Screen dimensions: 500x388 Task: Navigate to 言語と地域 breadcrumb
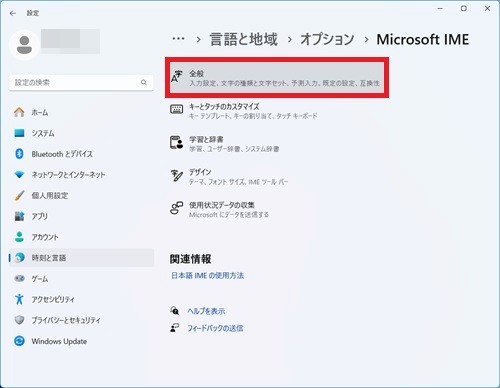click(244, 39)
